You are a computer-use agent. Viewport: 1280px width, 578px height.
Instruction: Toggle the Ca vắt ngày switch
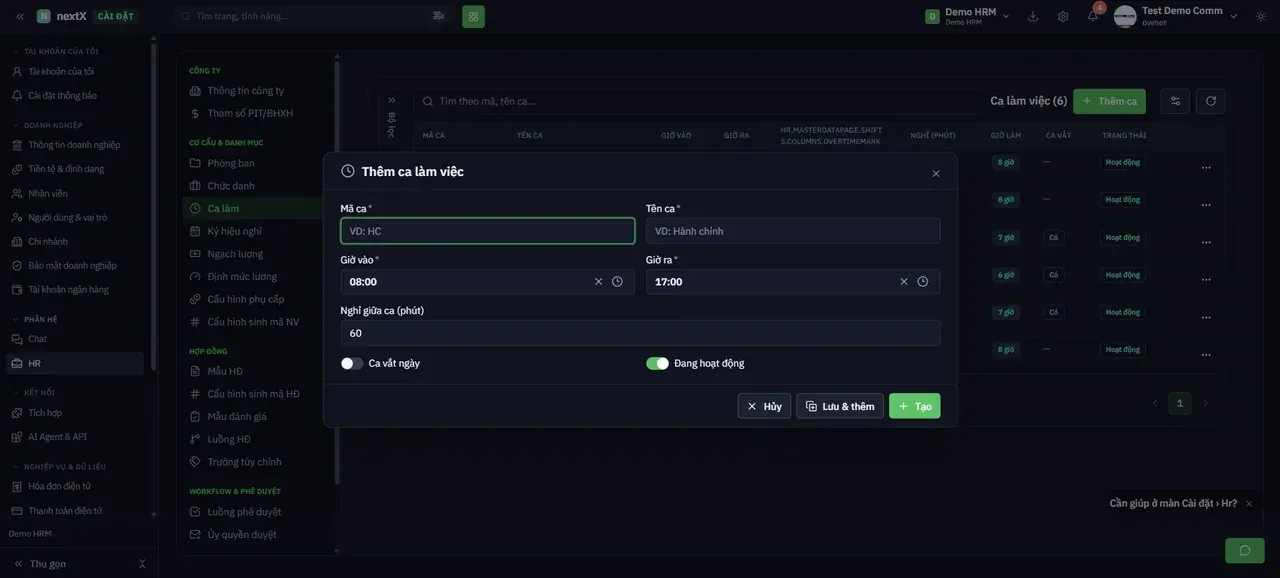pyautogui.click(x=352, y=363)
